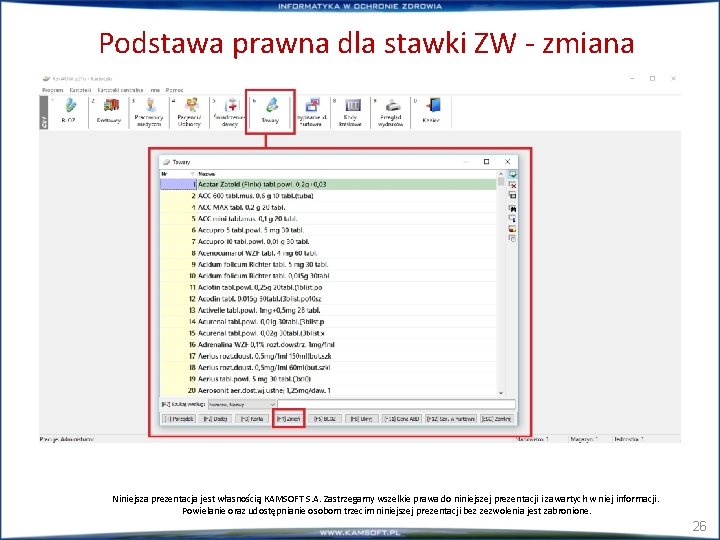Open the Pomoc menu
This screenshot has height=540, width=720.
(174, 90)
